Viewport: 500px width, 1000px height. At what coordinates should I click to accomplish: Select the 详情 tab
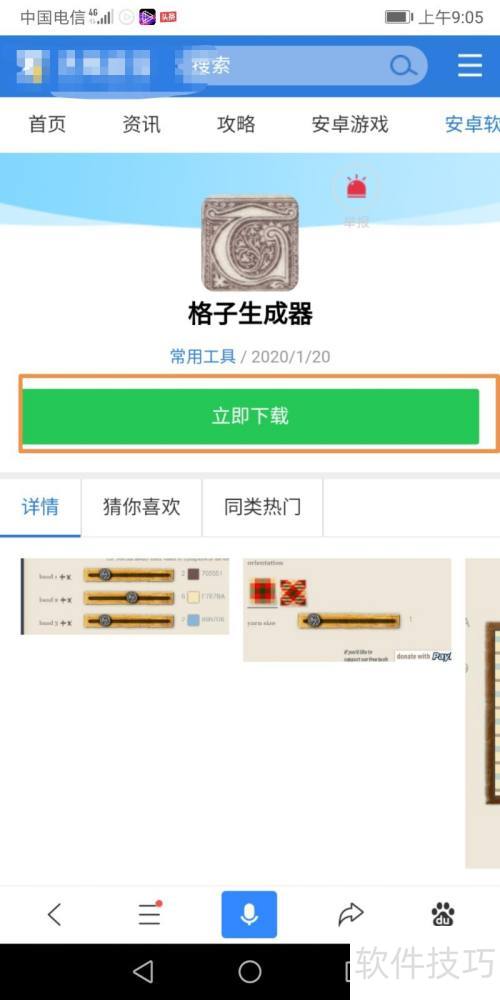tap(40, 507)
